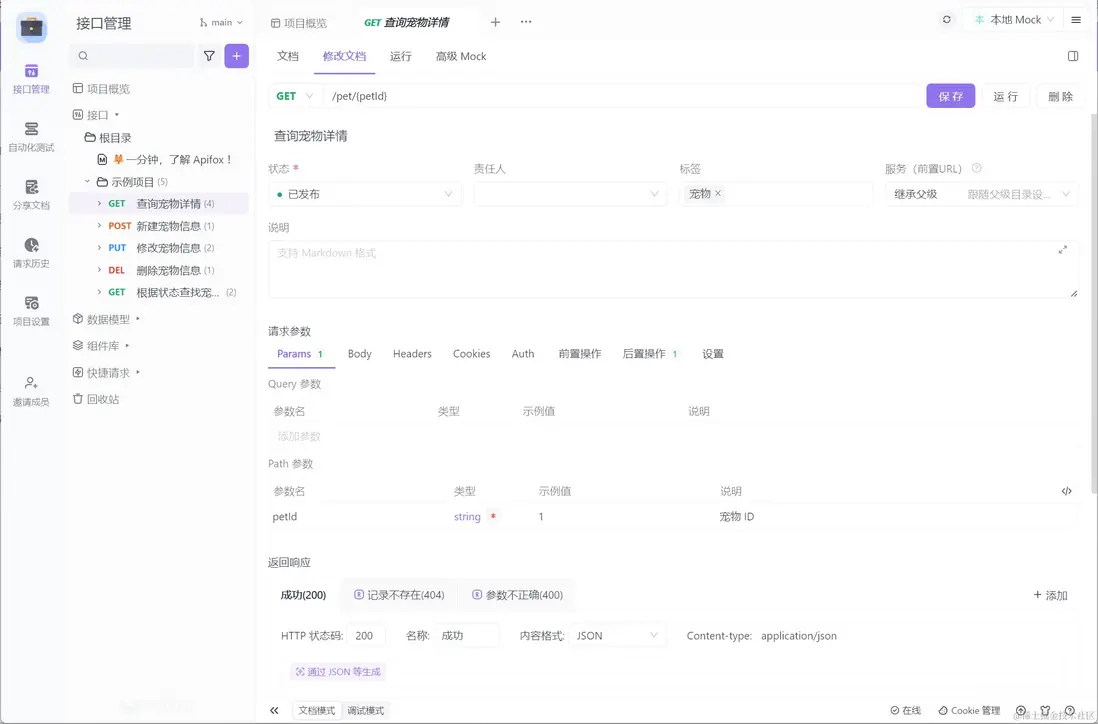Select the Headers tab
1098x724 pixels.
pos(412,354)
